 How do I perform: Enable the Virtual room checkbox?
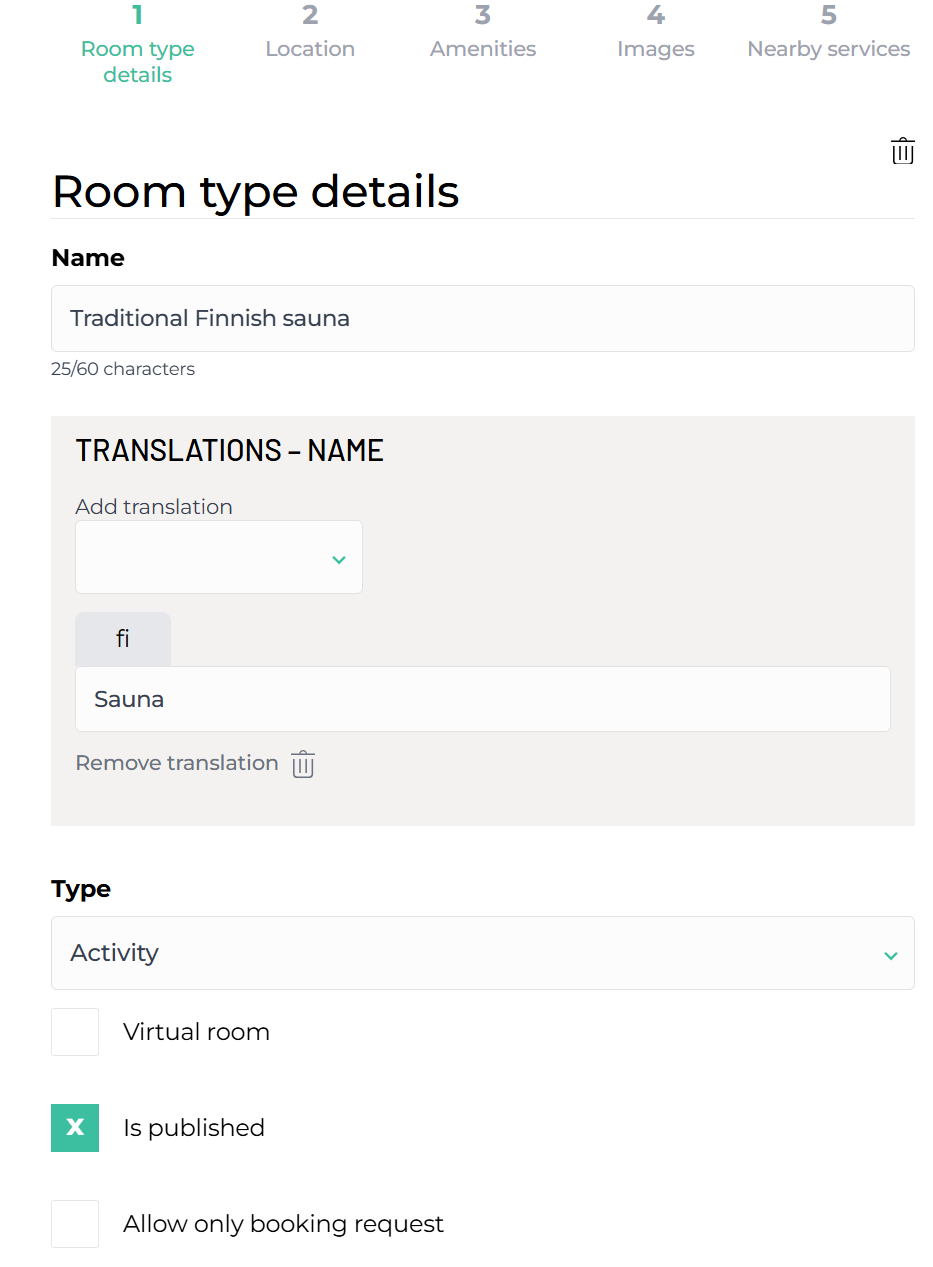75,1032
